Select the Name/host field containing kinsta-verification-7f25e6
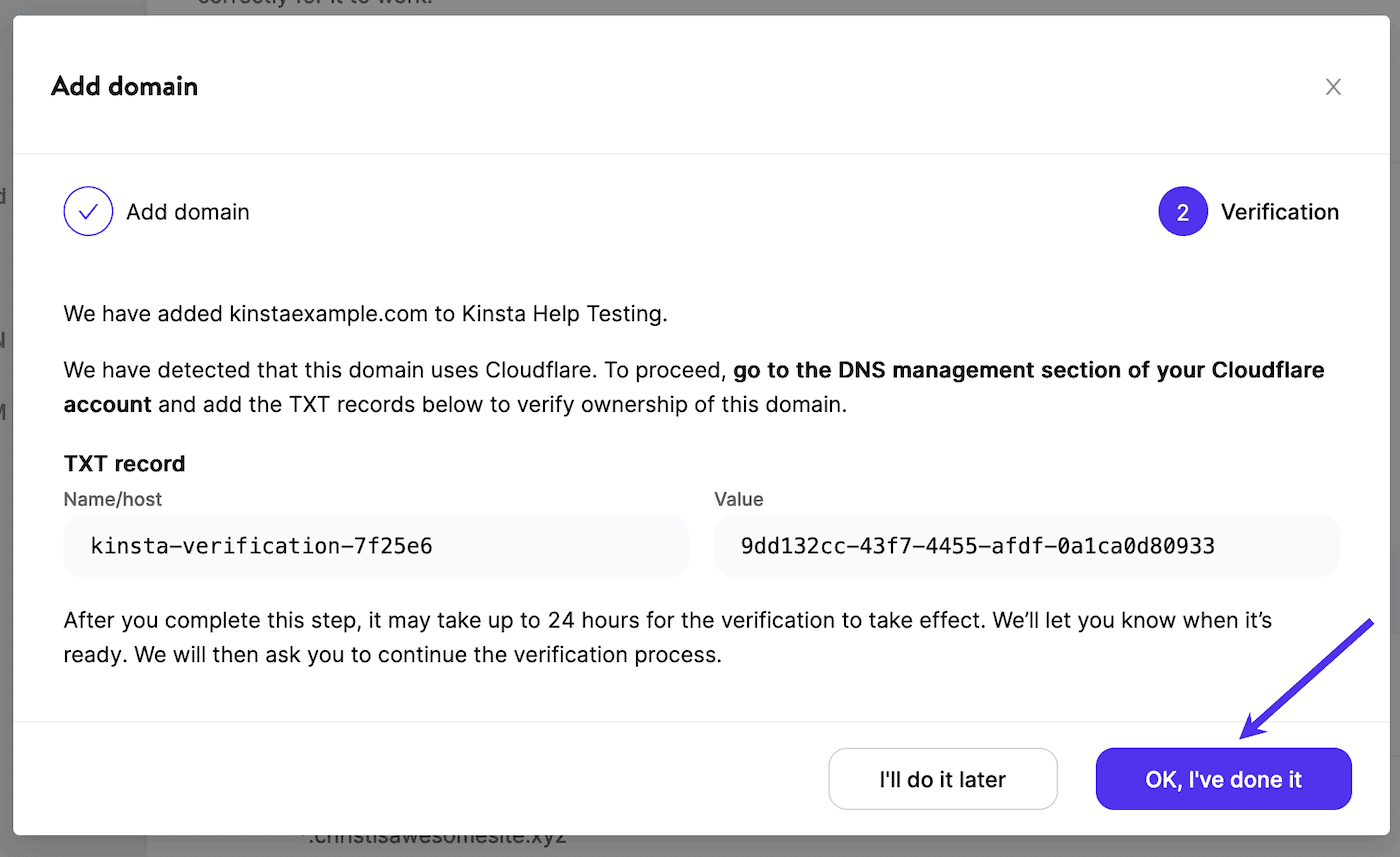Viewport: 1400px width, 857px height. [376, 546]
